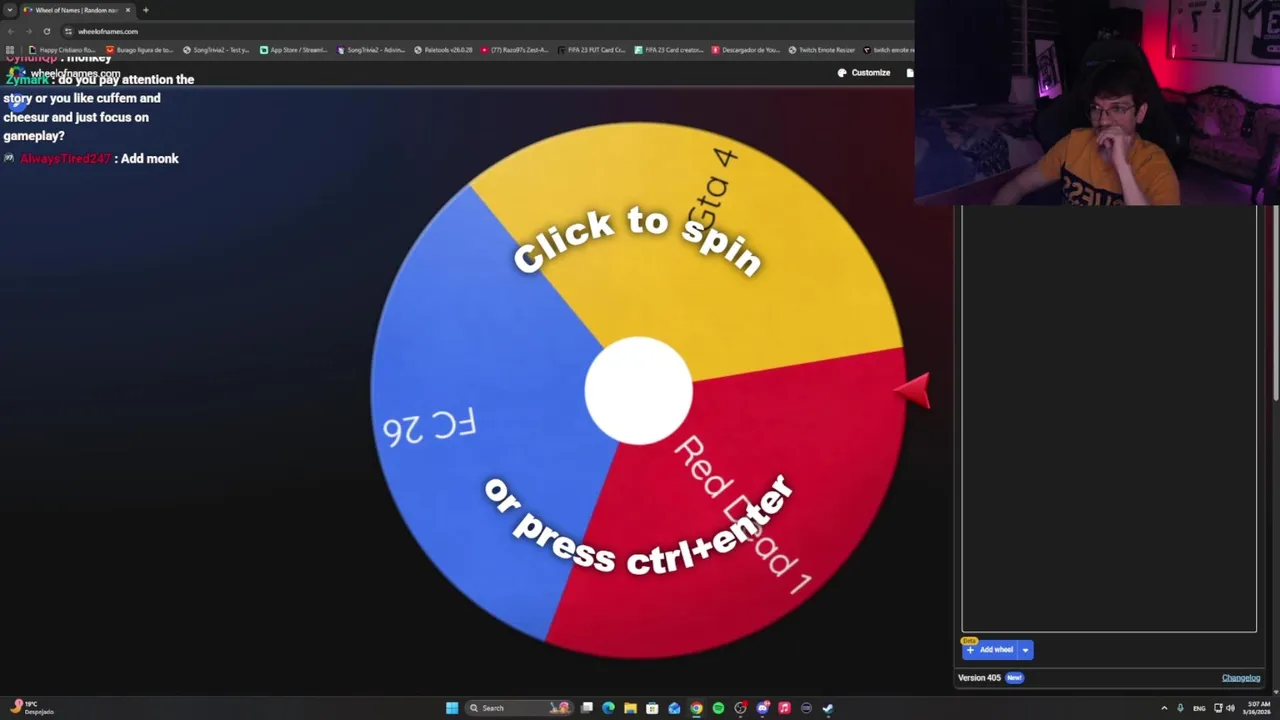Open the SongTrivia2 - Admin bookmark
1280x720 pixels.
point(370,50)
